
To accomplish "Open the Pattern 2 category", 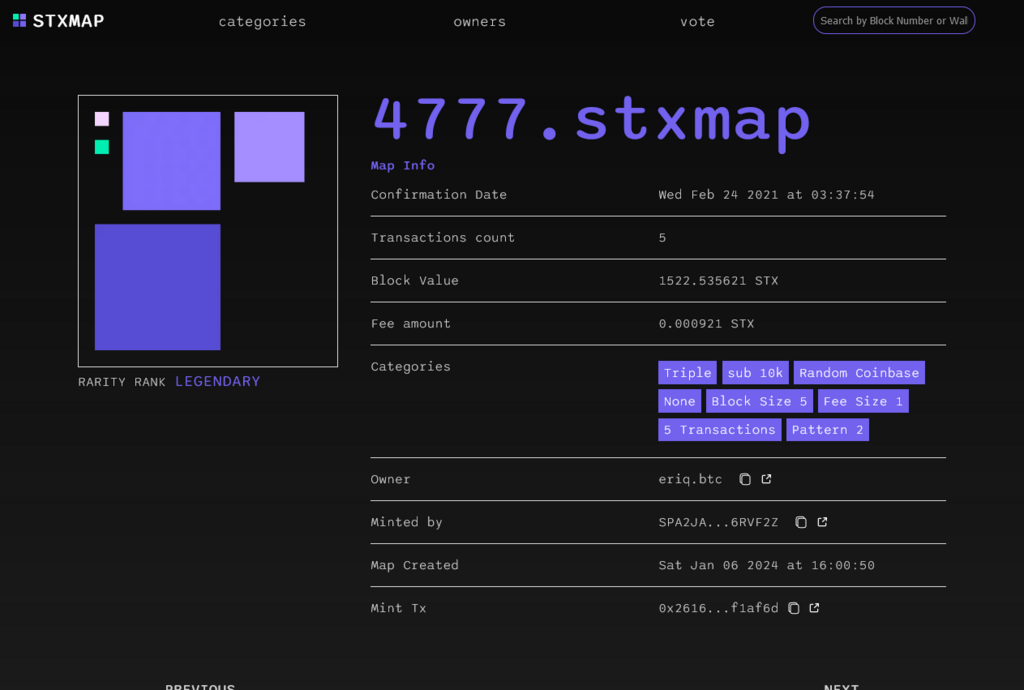I will tap(827, 430).
